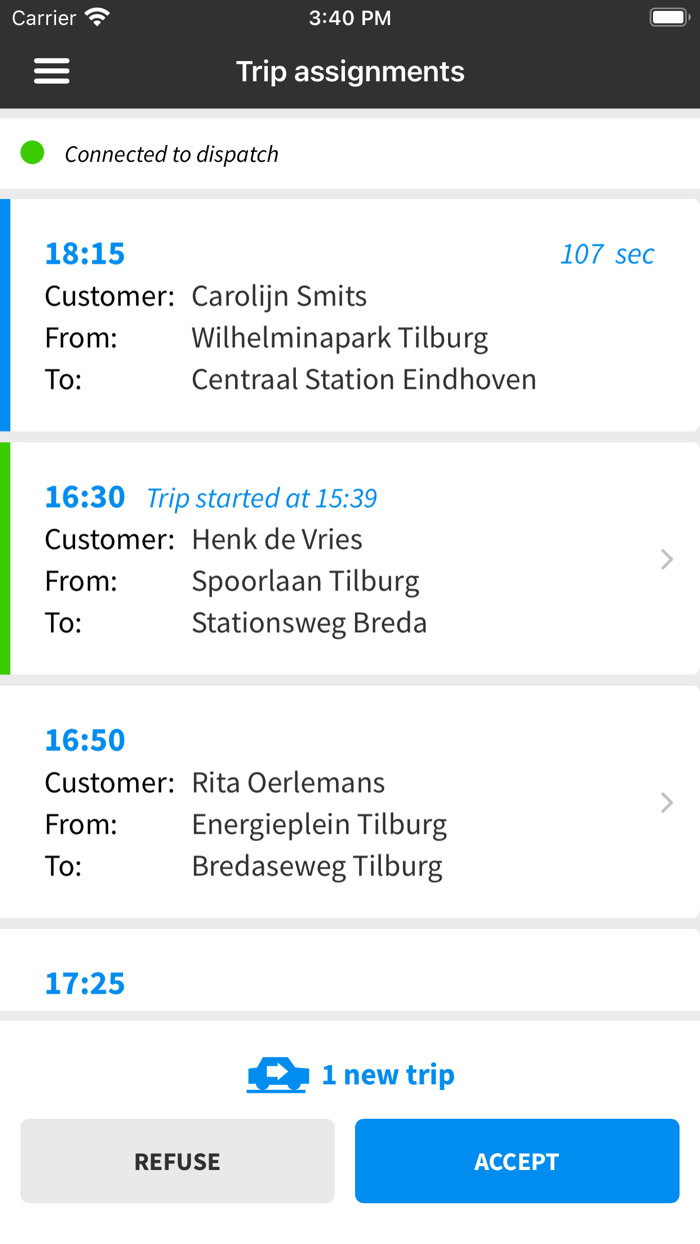700x1244 pixels.
Task: Refuse the new trip
Action: [x=177, y=1161]
